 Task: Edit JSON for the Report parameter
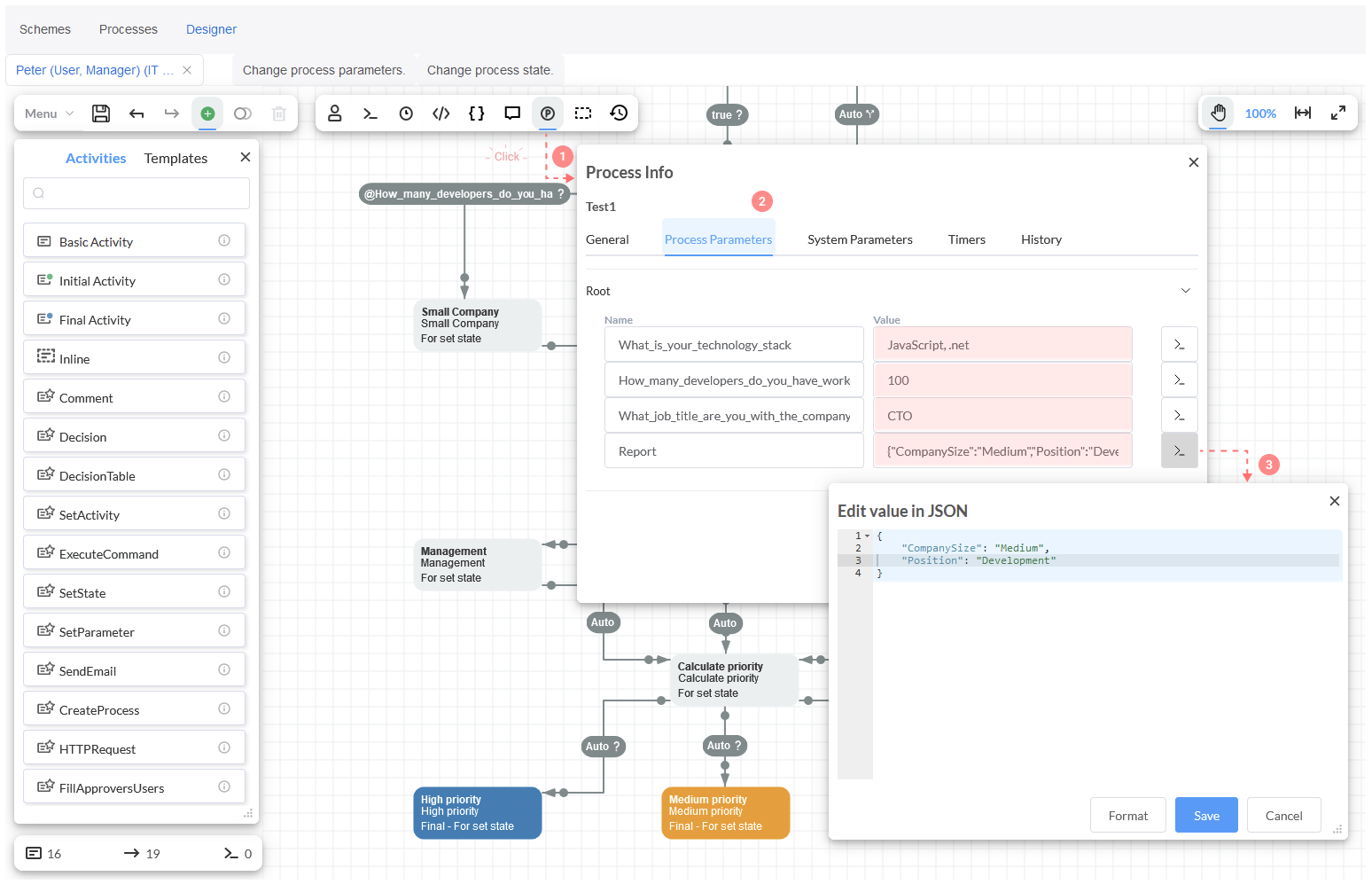tap(1180, 450)
